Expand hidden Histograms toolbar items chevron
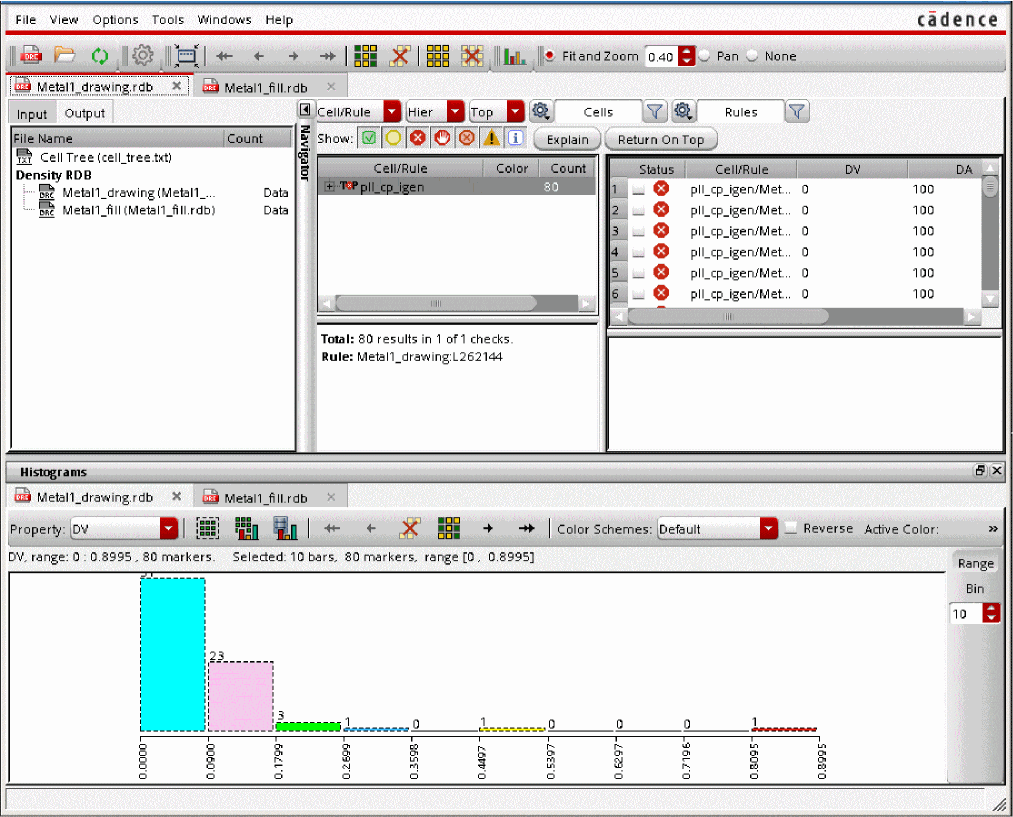 pyautogui.click(x=993, y=528)
